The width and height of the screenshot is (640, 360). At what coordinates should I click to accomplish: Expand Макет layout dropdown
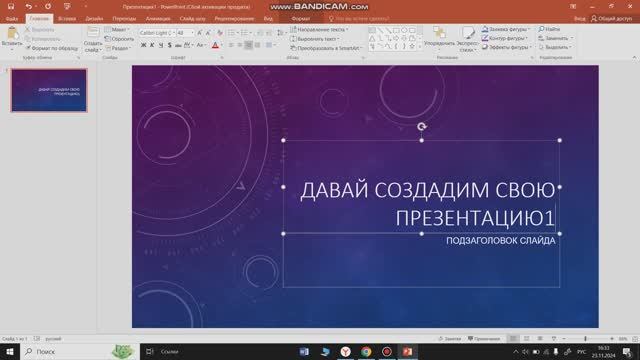click(x=117, y=29)
